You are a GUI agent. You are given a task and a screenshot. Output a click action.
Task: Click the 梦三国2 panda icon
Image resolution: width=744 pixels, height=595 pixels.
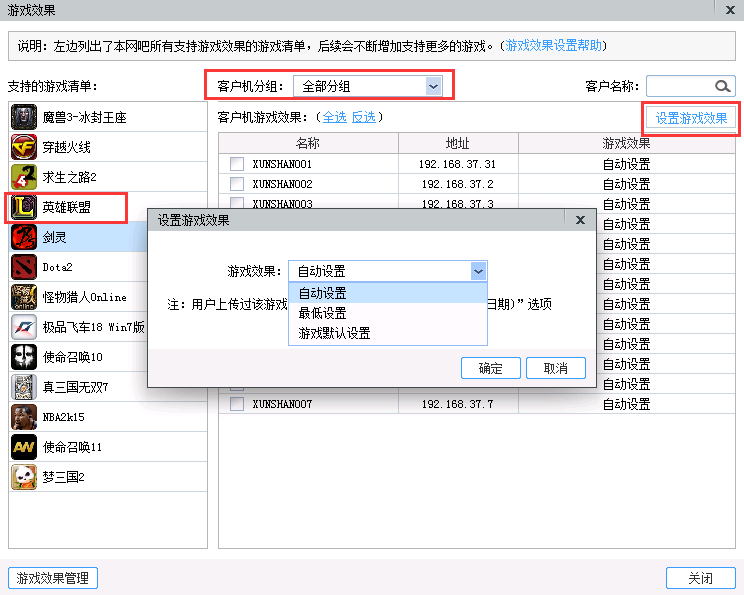pyautogui.click(x=24, y=477)
